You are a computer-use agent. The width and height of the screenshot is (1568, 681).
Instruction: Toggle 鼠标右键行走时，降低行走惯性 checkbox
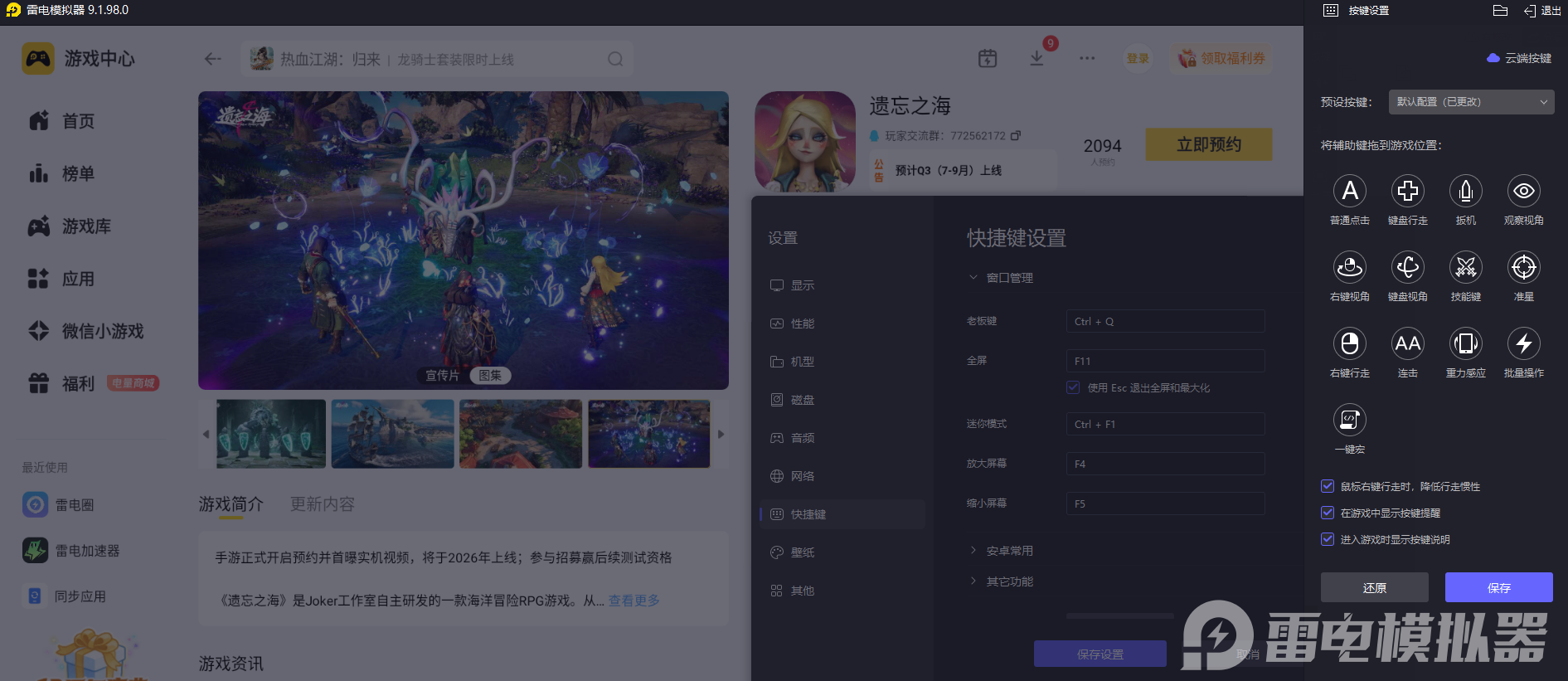tap(1328, 486)
